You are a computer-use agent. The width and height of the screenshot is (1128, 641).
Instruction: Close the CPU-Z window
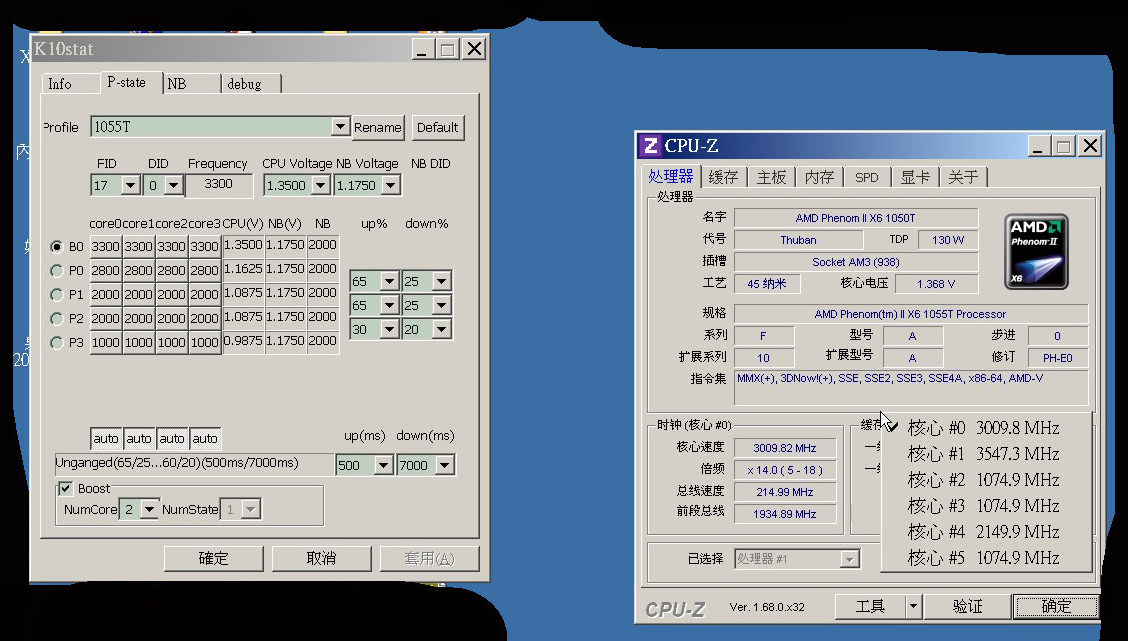point(1091,146)
